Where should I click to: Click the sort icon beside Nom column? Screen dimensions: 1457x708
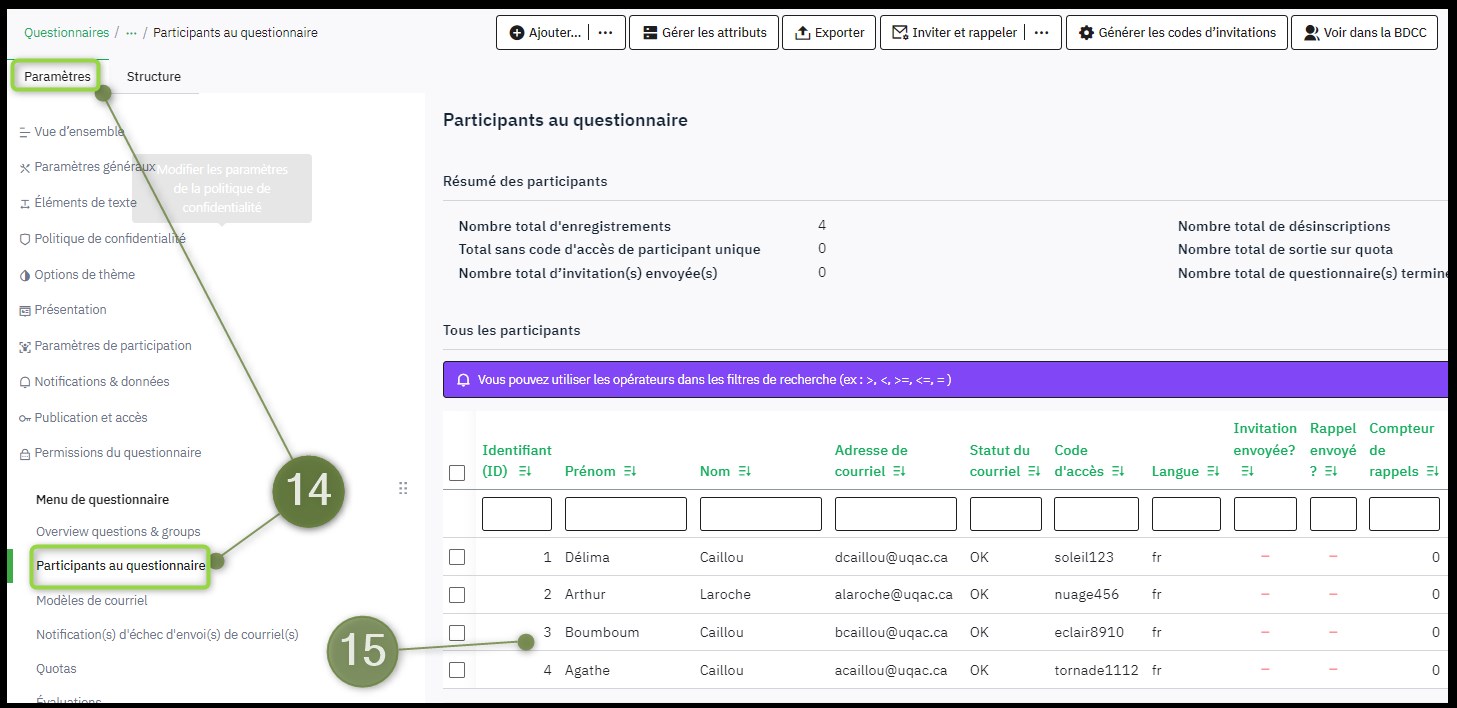[745, 471]
